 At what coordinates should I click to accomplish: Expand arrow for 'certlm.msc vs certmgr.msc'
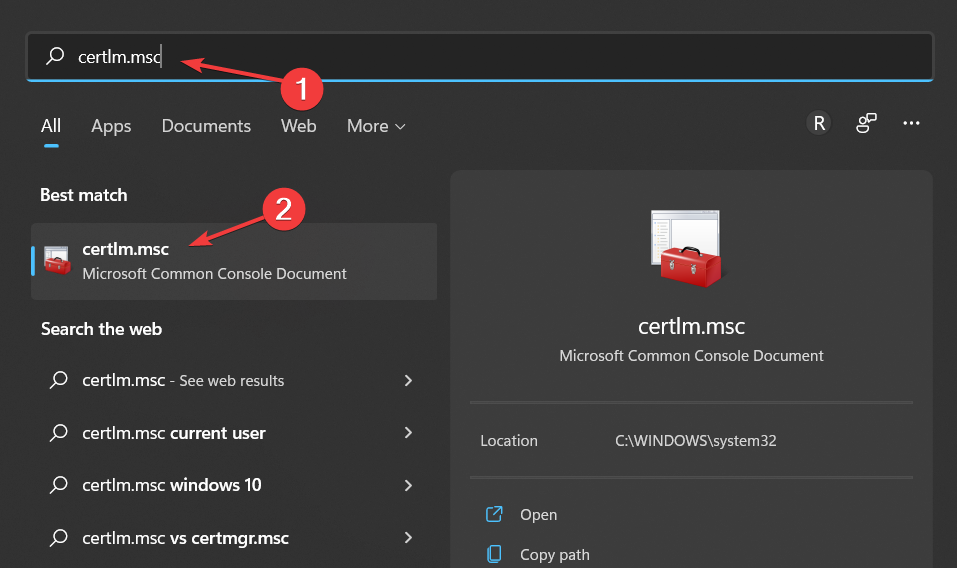pyautogui.click(x=408, y=537)
